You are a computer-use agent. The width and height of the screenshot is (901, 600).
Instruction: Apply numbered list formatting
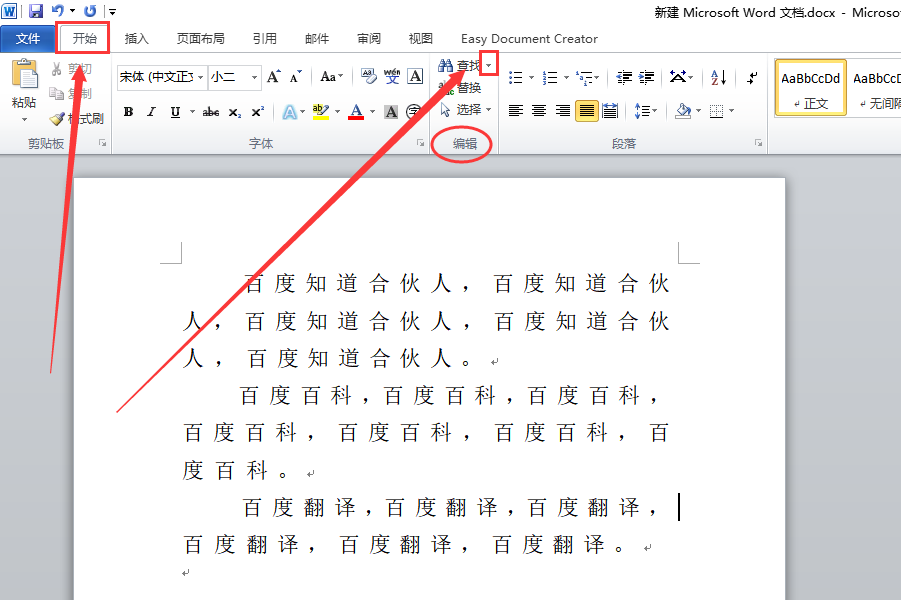pyautogui.click(x=550, y=78)
